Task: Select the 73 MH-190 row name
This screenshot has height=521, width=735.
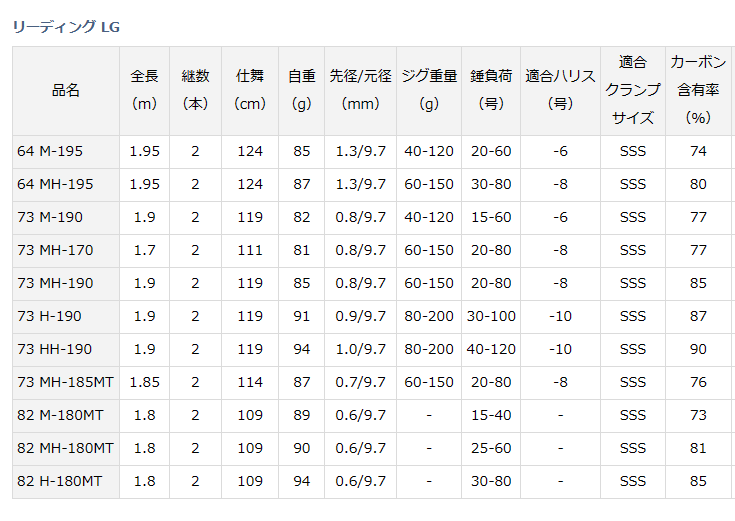Action: click(66, 283)
